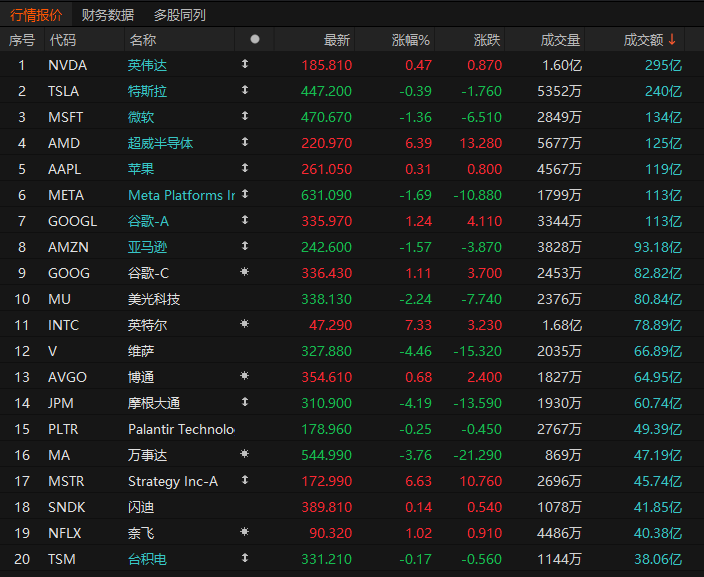Click the marker icon in the NVDA row
Screen dimensions: 704x577
[x=245, y=64]
